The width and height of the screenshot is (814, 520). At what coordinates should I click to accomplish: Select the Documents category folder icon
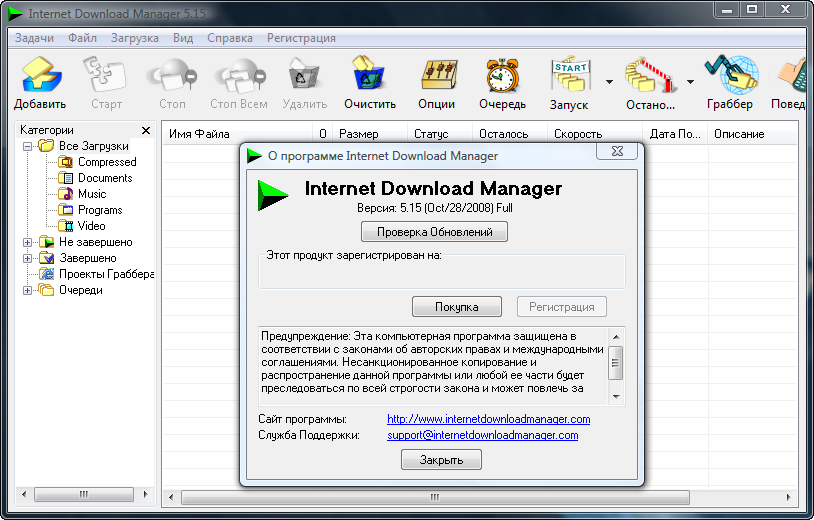65,178
